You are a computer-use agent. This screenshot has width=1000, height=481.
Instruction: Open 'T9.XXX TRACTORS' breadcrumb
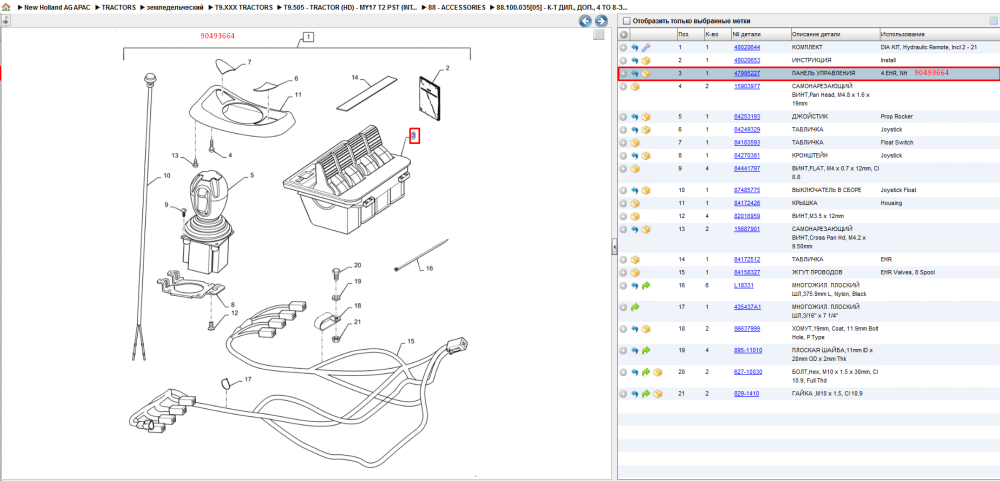point(244,7)
